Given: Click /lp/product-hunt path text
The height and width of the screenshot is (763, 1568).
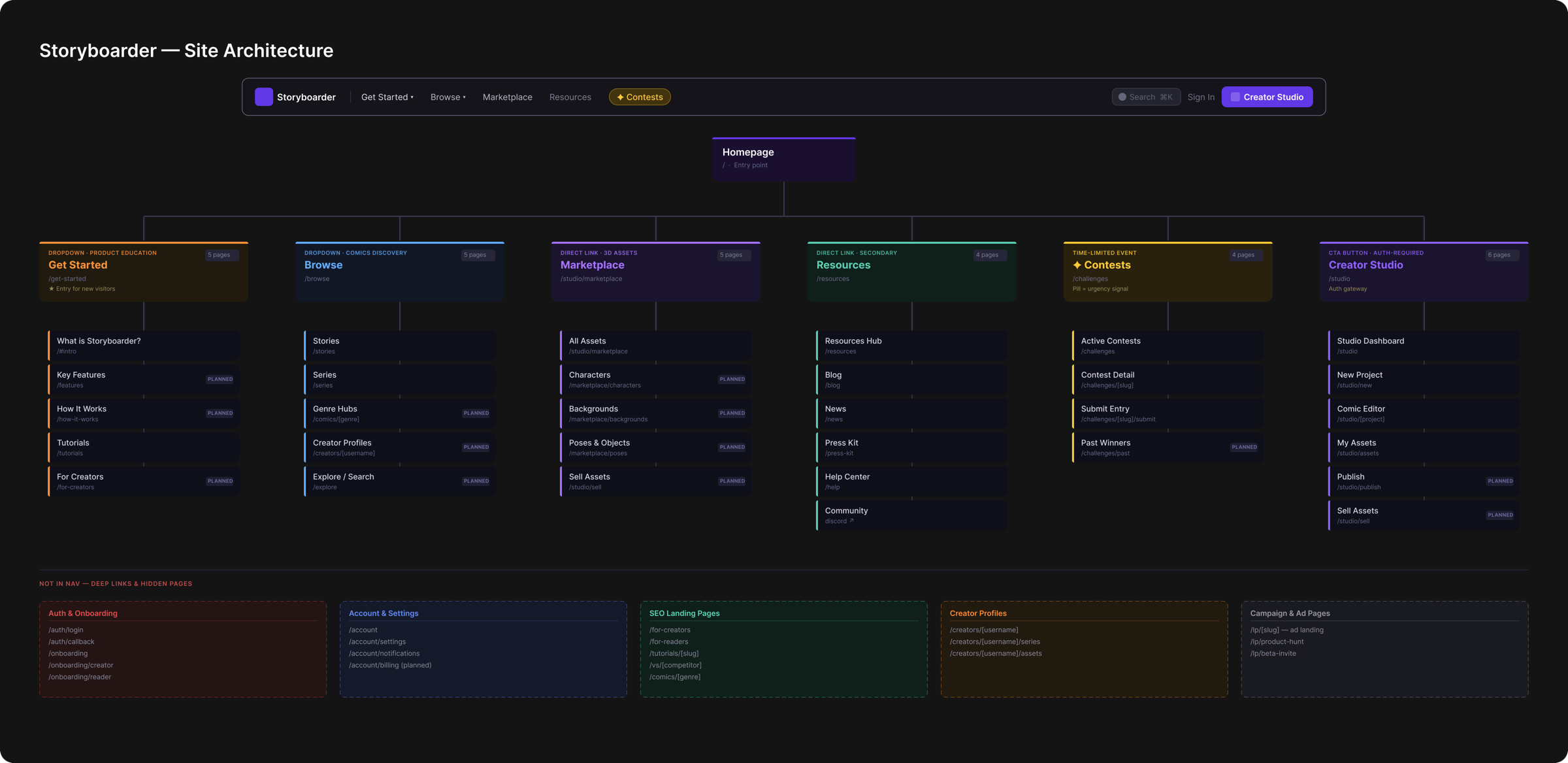Looking at the screenshot, I should (x=1277, y=641).
